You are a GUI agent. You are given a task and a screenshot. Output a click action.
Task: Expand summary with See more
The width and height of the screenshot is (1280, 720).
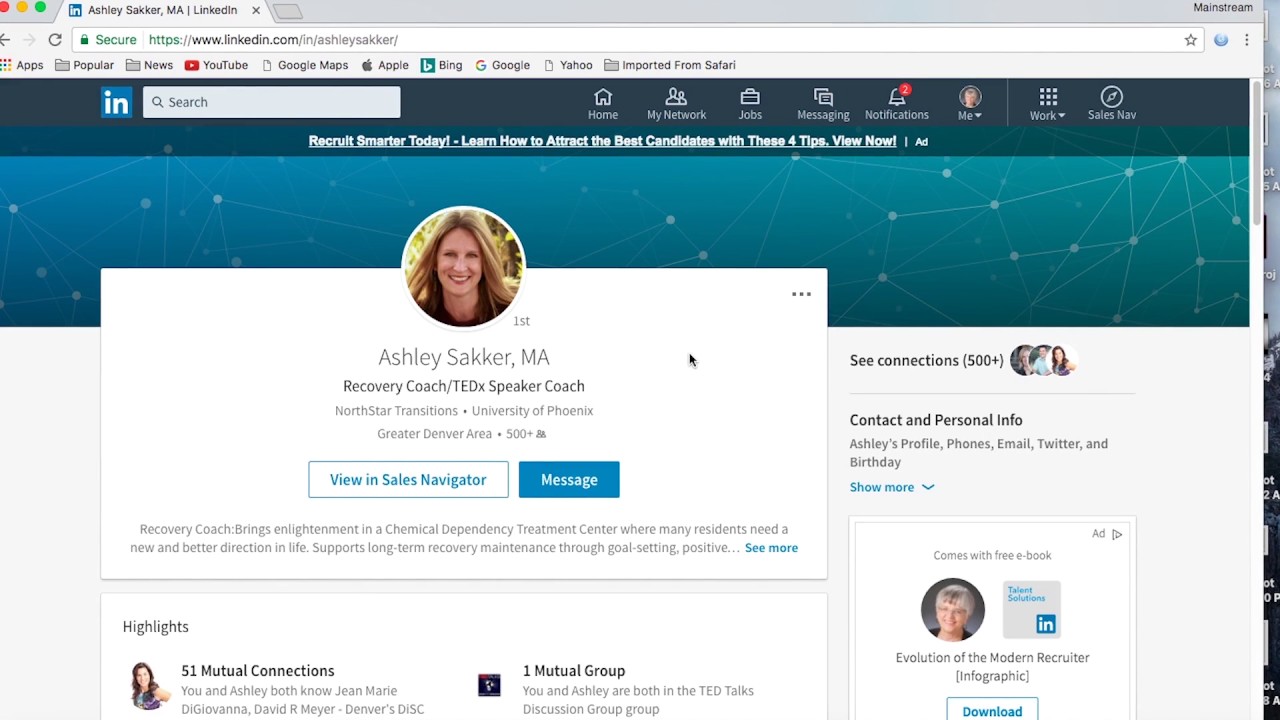tap(771, 548)
